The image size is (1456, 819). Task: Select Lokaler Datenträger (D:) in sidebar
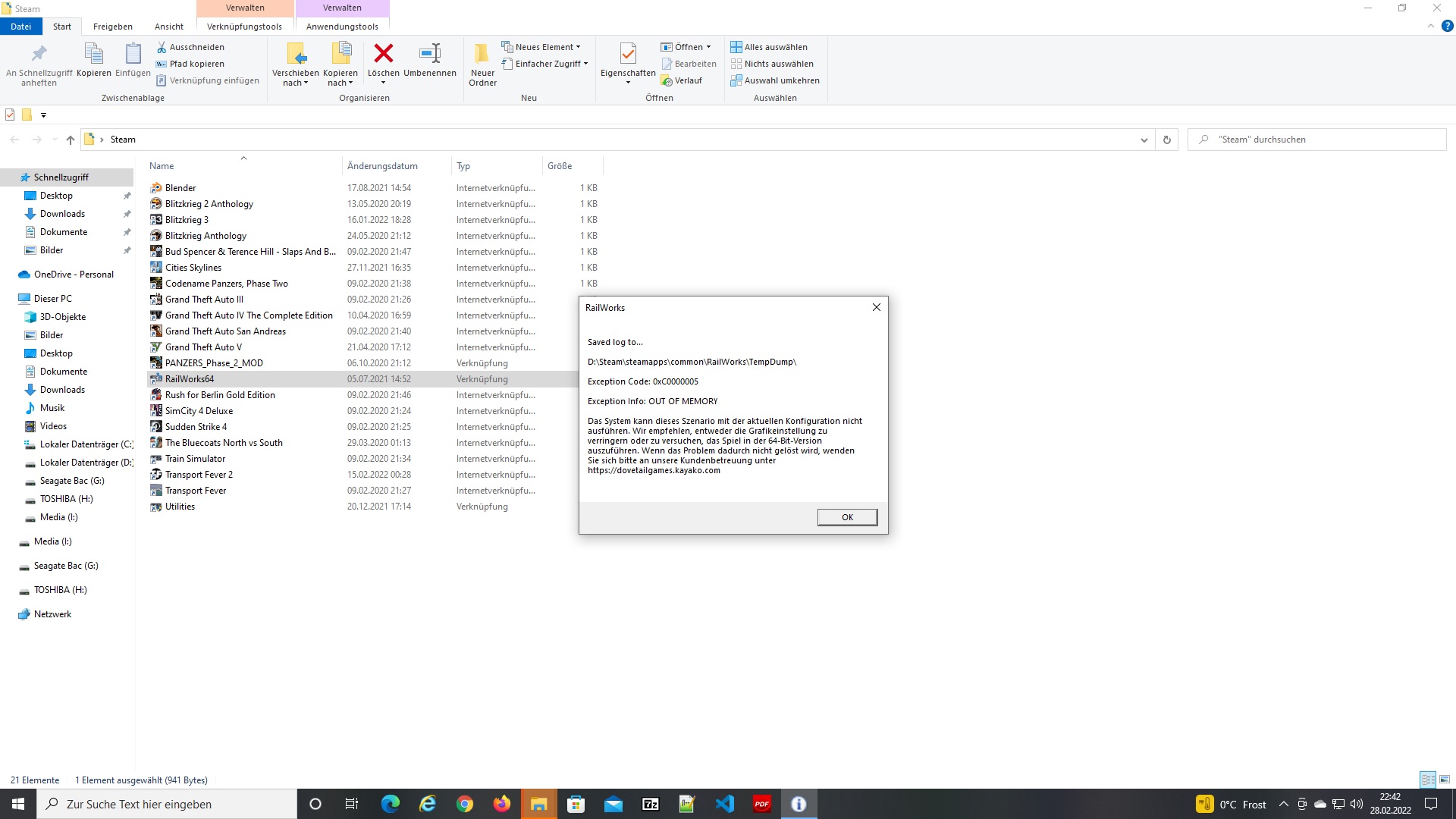click(86, 463)
